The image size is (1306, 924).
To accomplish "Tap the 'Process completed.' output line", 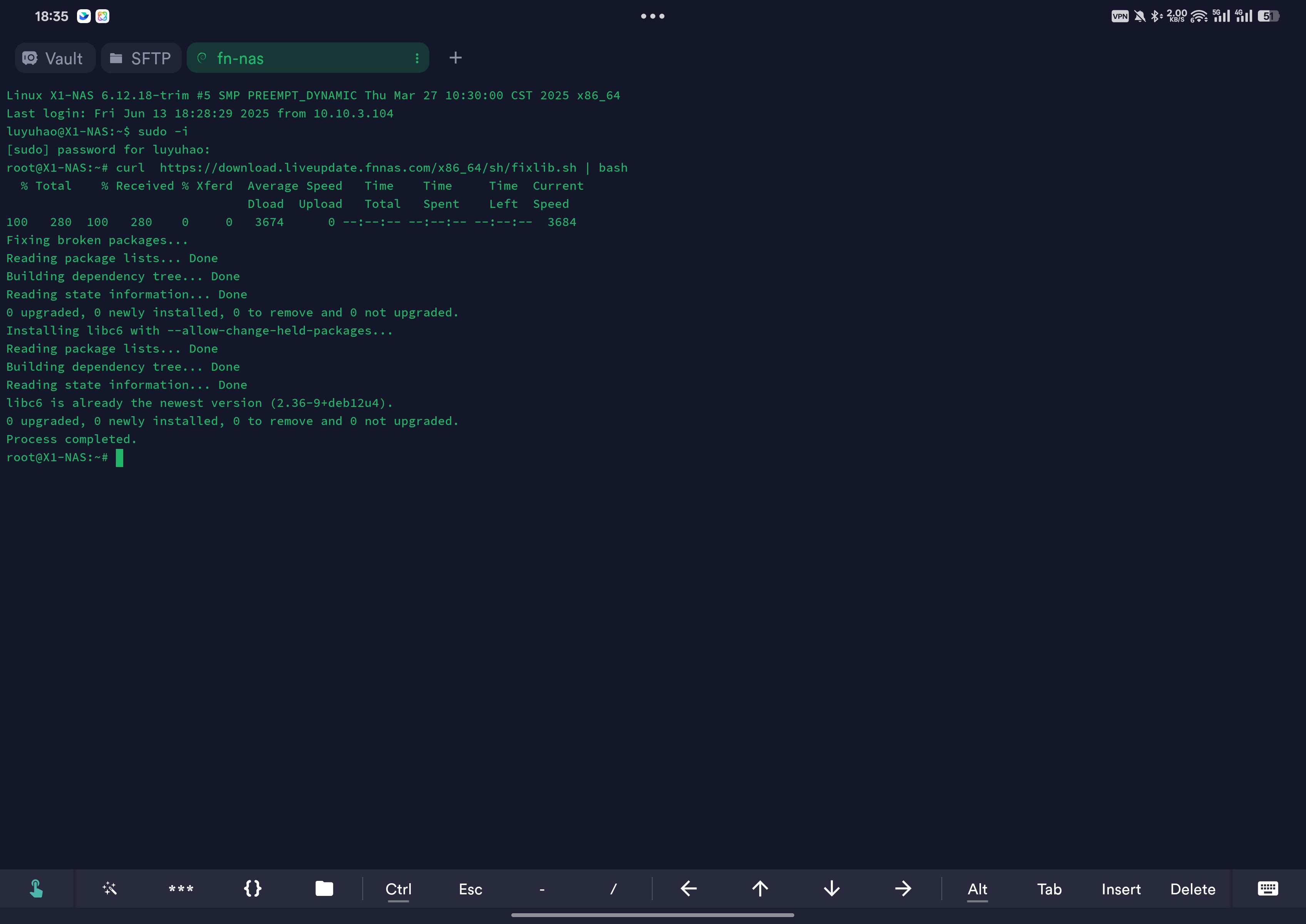I will click(x=72, y=439).
